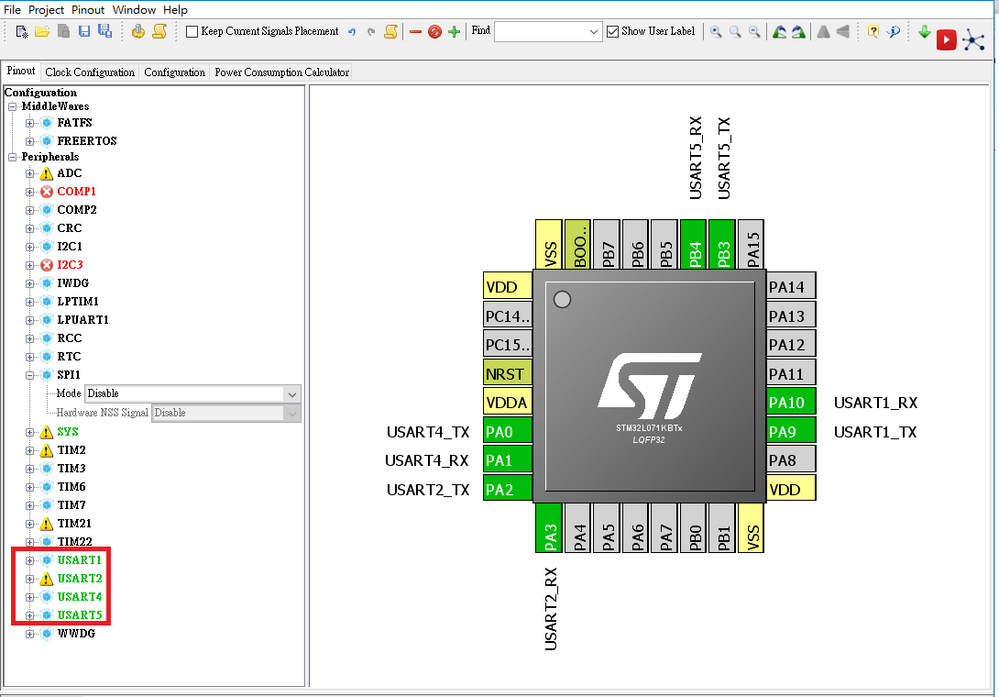Click the warning icon next to ADC
This screenshot has height=697, width=999.
[47, 173]
